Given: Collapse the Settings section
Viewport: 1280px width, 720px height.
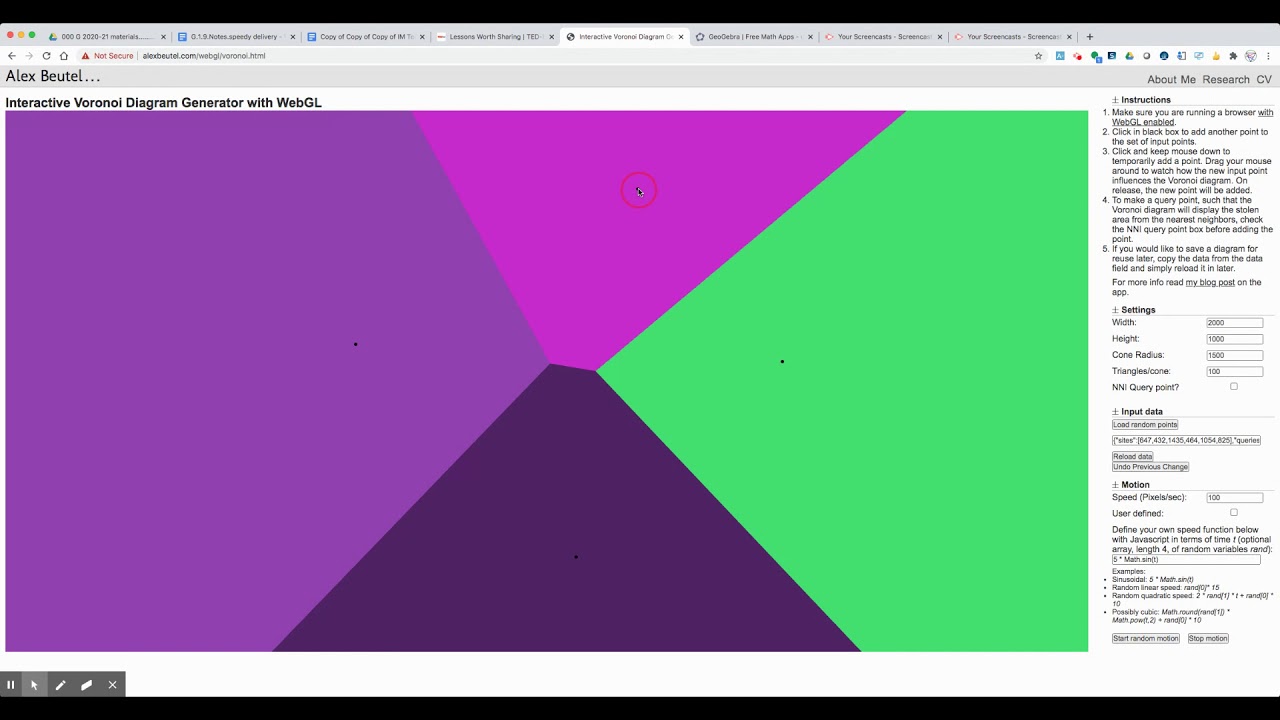Looking at the screenshot, I should click(1115, 310).
